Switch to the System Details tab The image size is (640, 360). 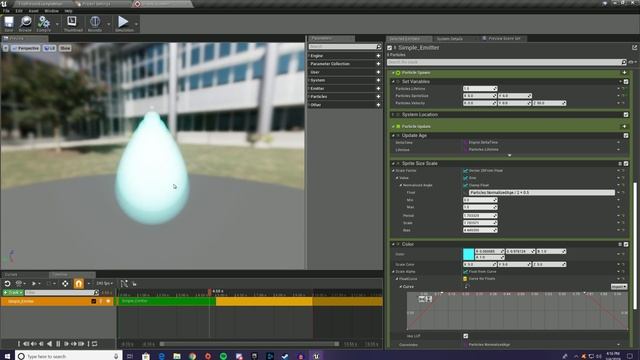[450, 39]
